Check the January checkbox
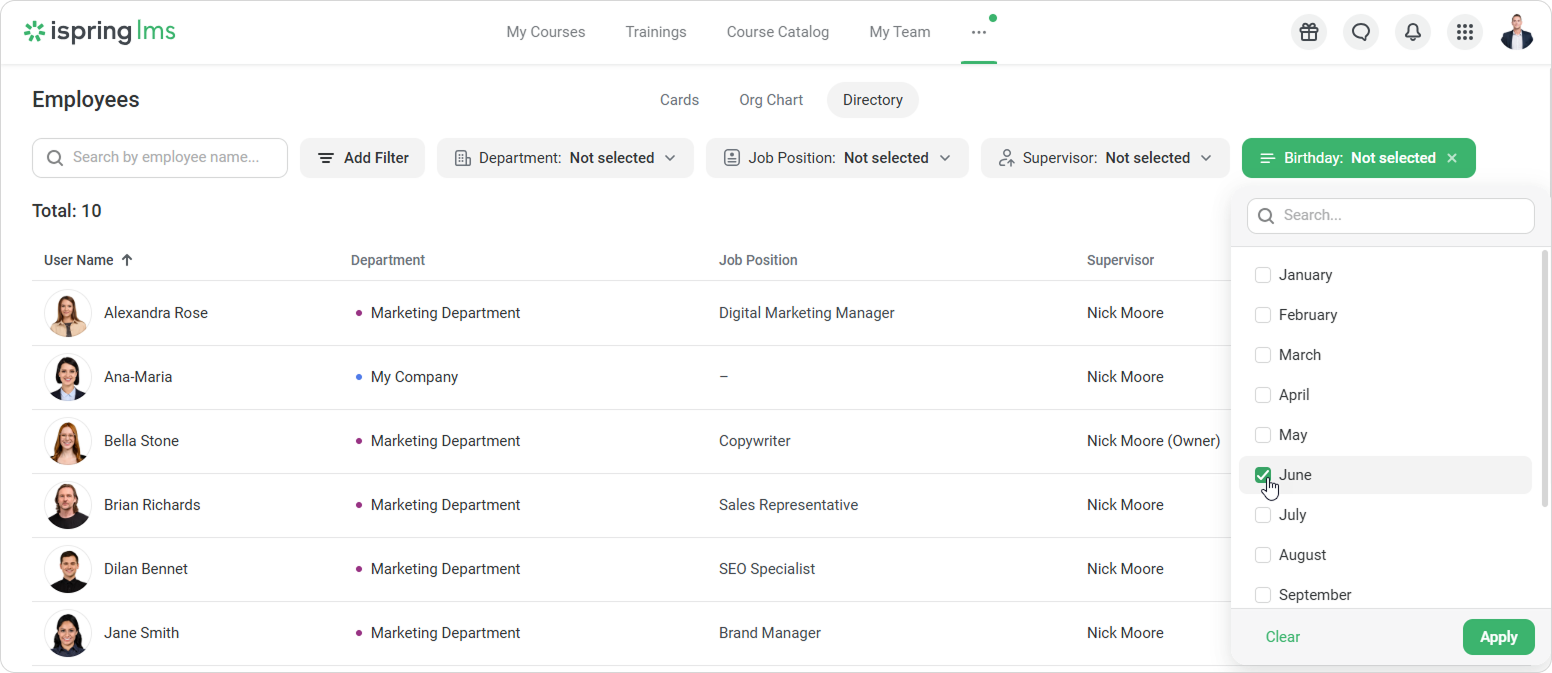Image resolution: width=1552 pixels, height=673 pixels. click(1263, 275)
